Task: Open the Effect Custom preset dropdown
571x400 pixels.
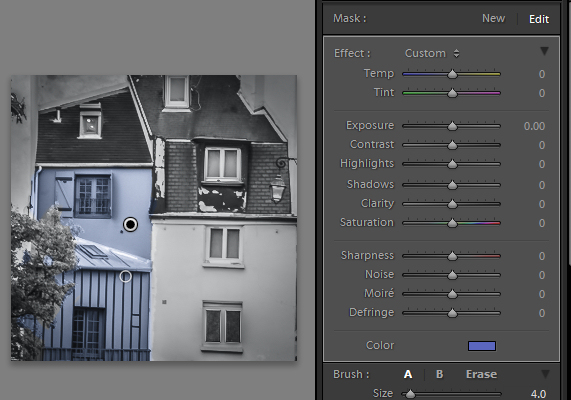Action: click(432, 54)
